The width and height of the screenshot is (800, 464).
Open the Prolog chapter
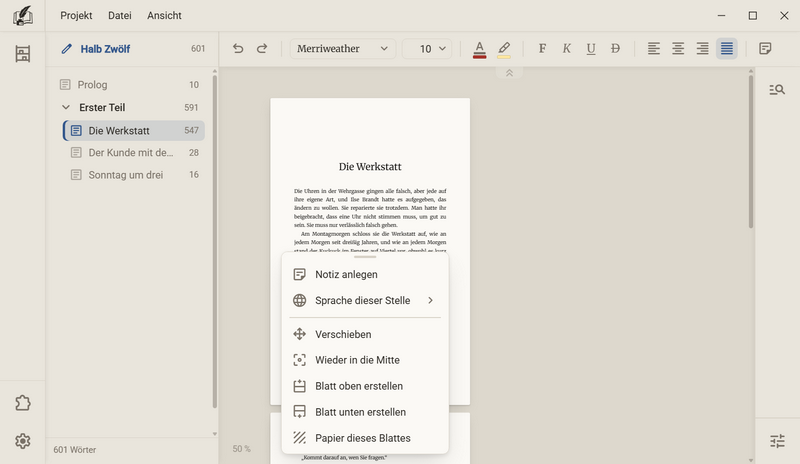pyautogui.click(x=130, y=85)
